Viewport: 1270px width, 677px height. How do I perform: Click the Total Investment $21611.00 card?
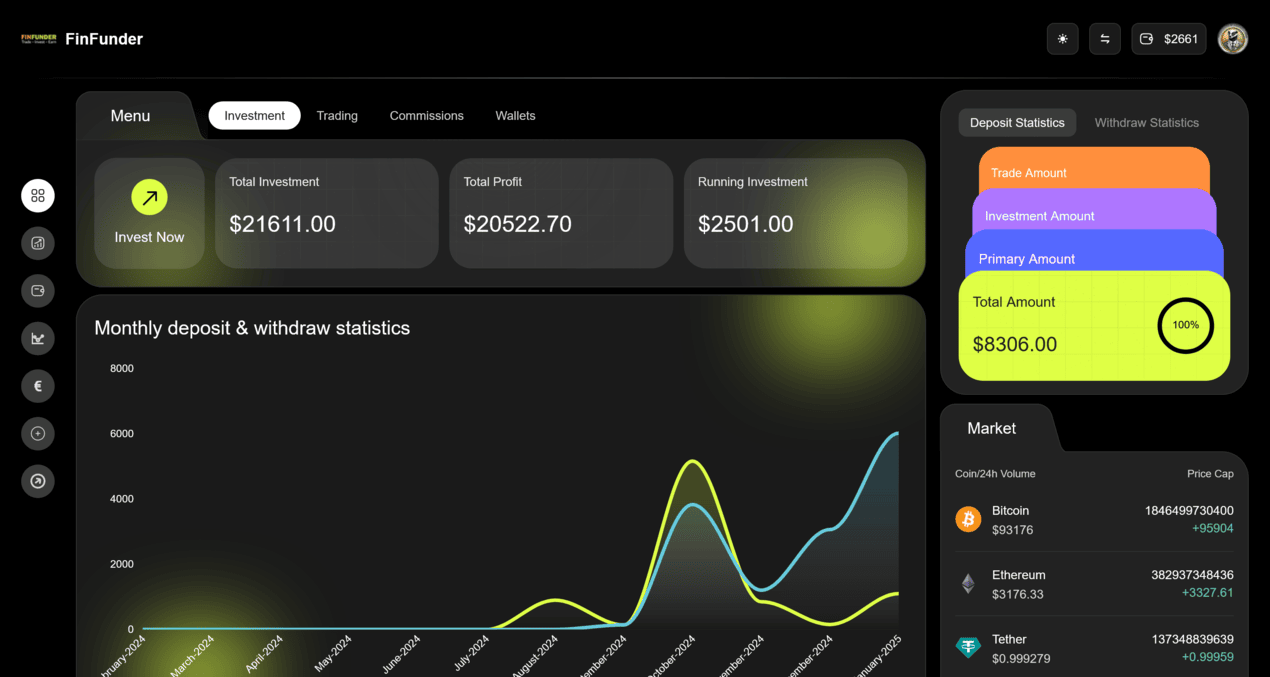pyautogui.click(x=327, y=213)
